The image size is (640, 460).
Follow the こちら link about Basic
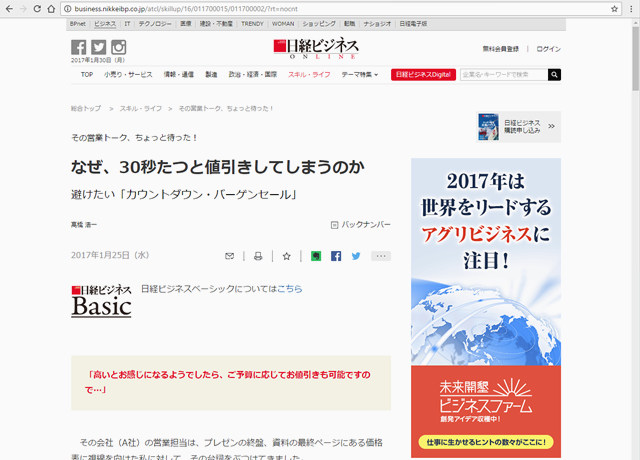pyautogui.click(x=290, y=289)
